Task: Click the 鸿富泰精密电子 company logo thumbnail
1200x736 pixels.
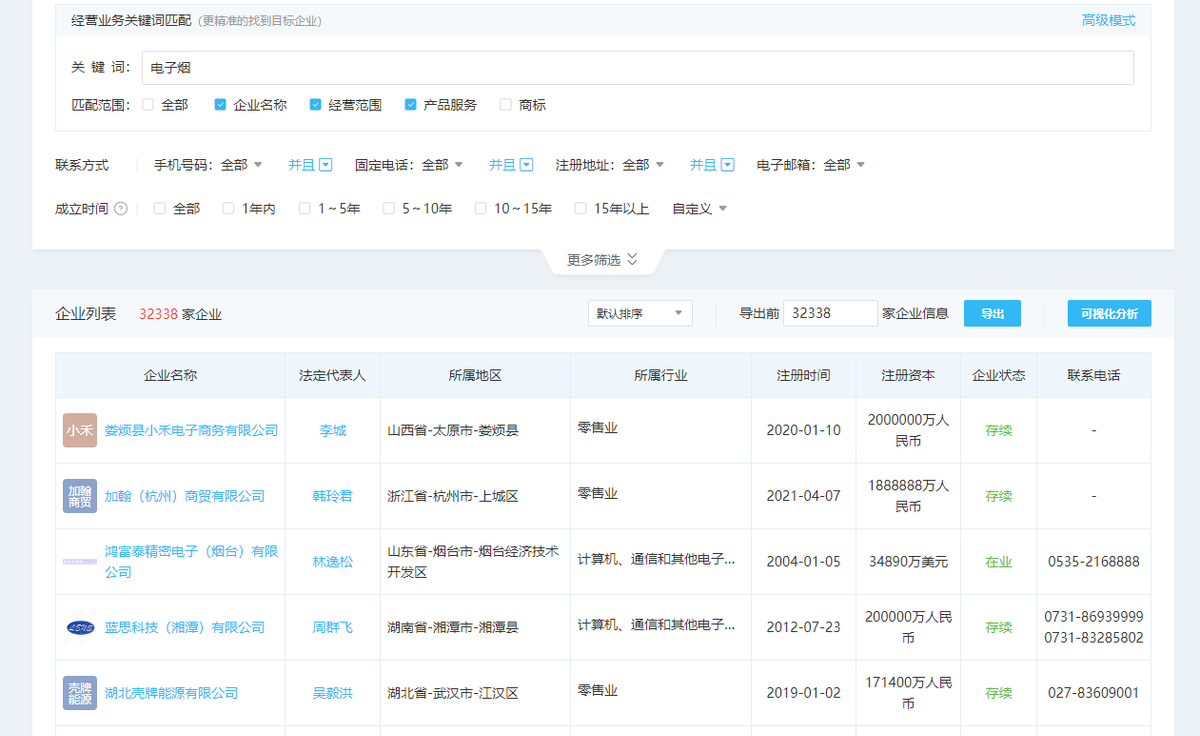Action: [x=80, y=562]
